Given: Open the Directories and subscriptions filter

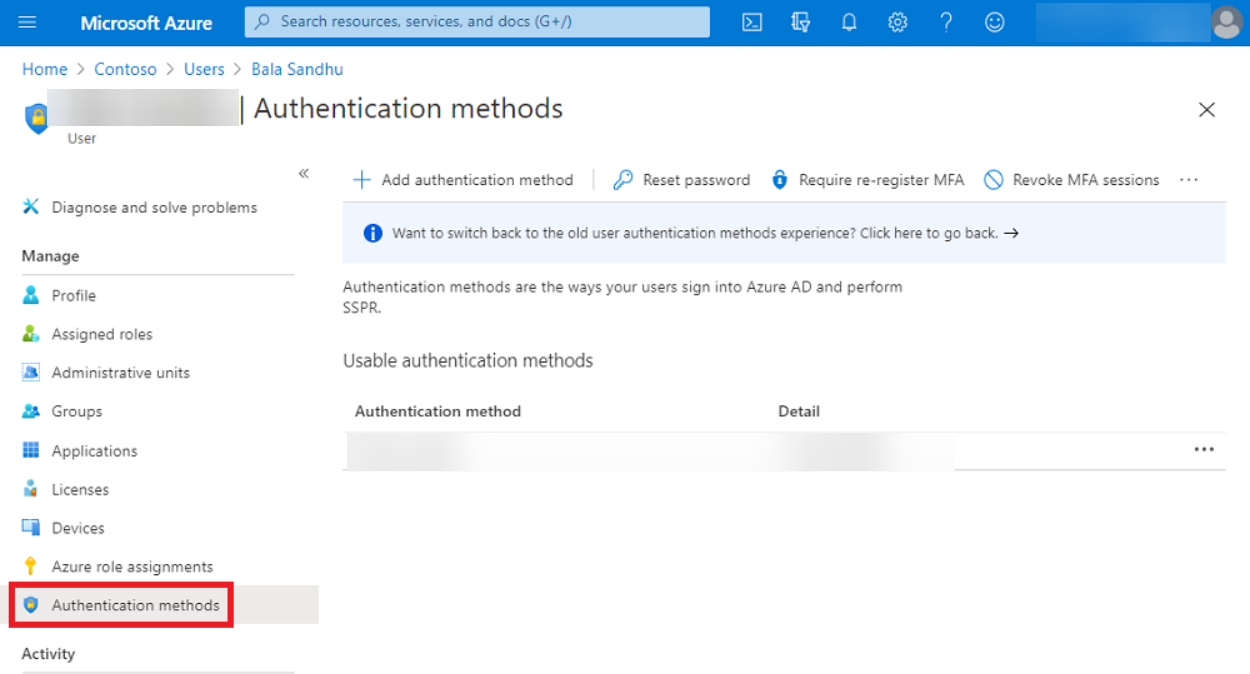Looking at the screenshot, I should coord(800,22).
